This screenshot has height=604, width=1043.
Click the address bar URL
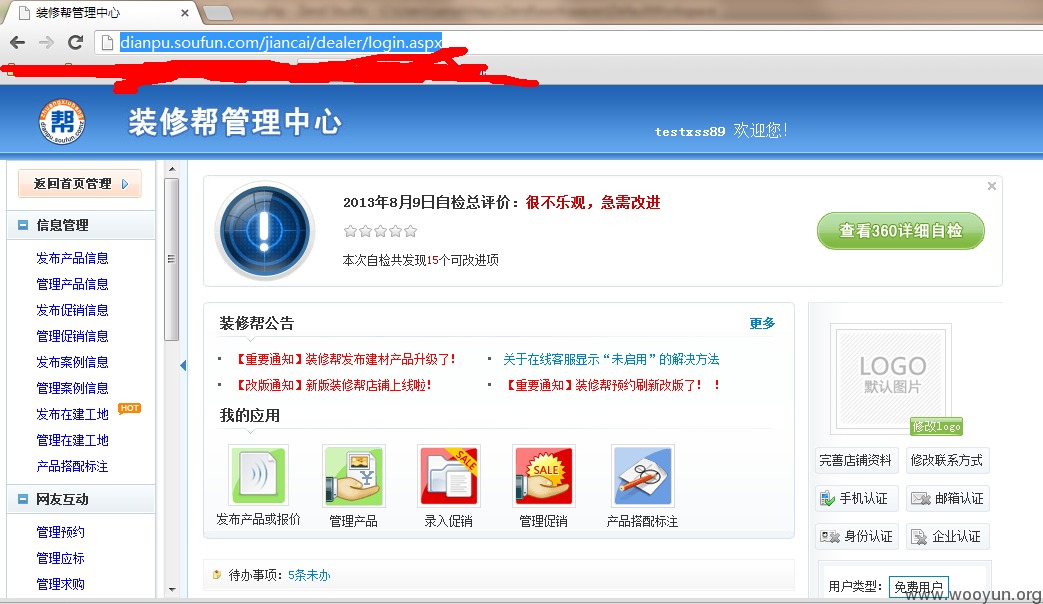click(281, 43)
